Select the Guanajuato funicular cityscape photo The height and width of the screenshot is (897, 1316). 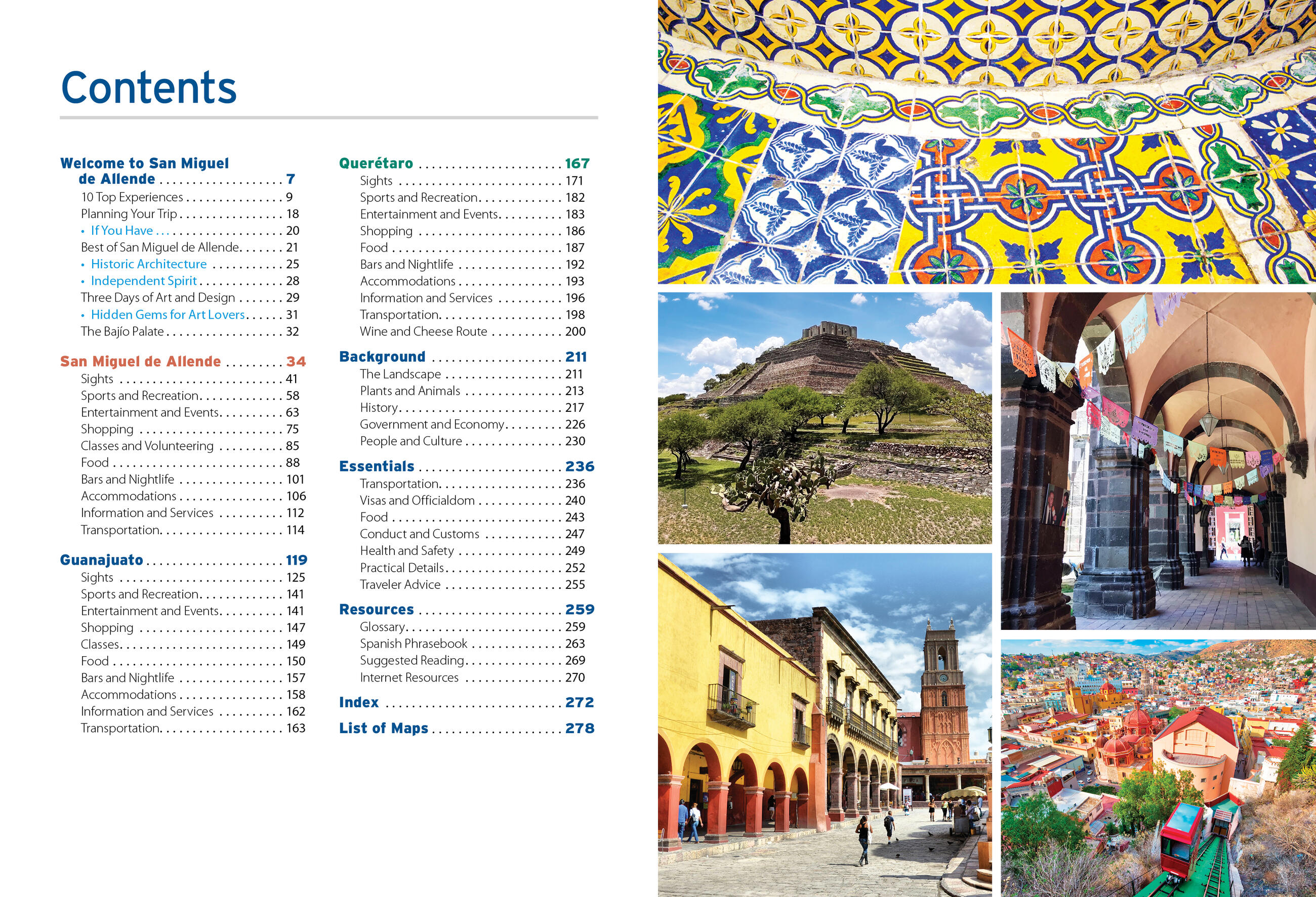(x=1158, y=768)
